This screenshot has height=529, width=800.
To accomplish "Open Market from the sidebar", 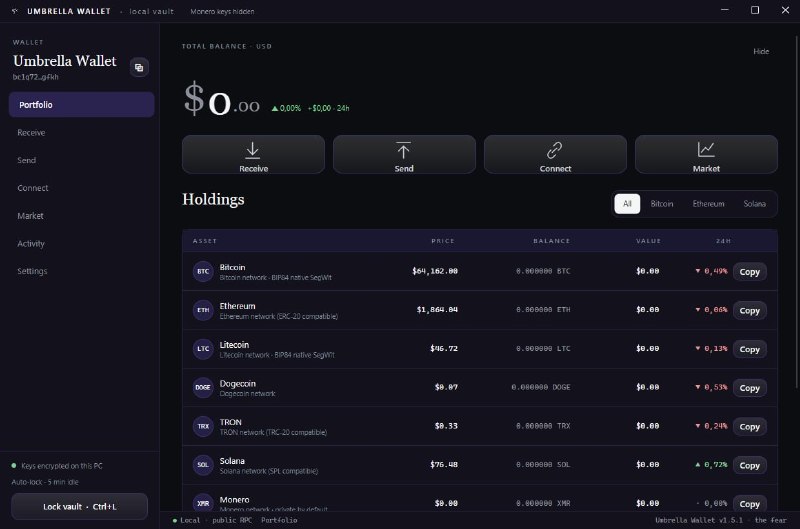I will pos(30,216).
